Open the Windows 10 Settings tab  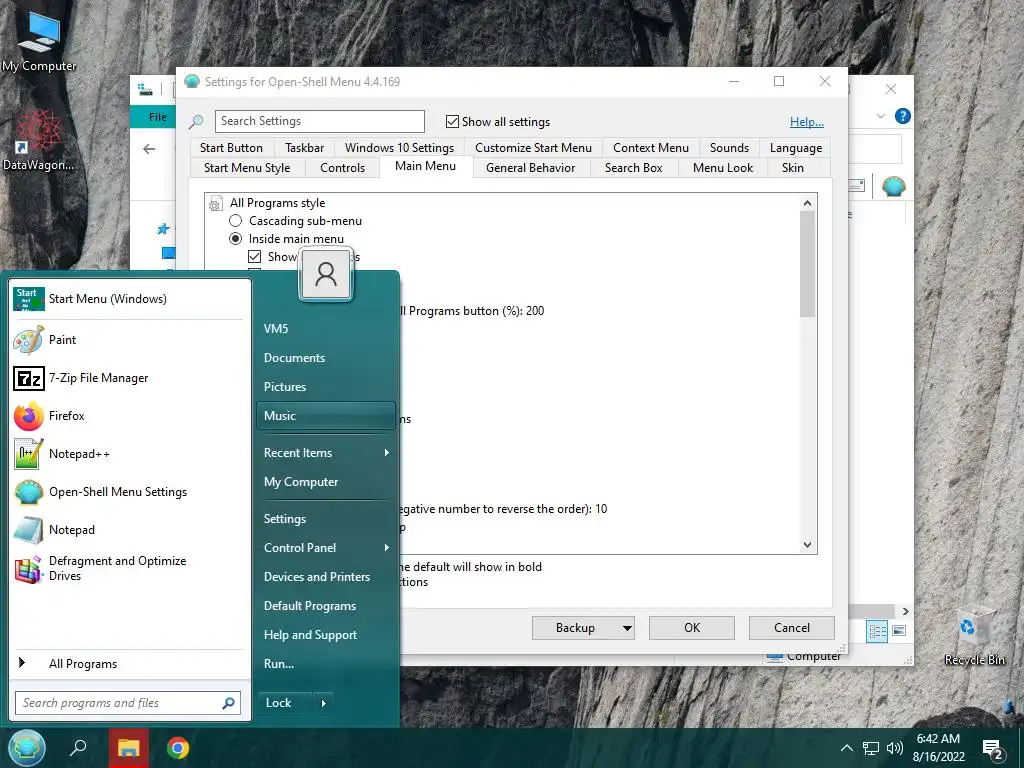(400, 148)
